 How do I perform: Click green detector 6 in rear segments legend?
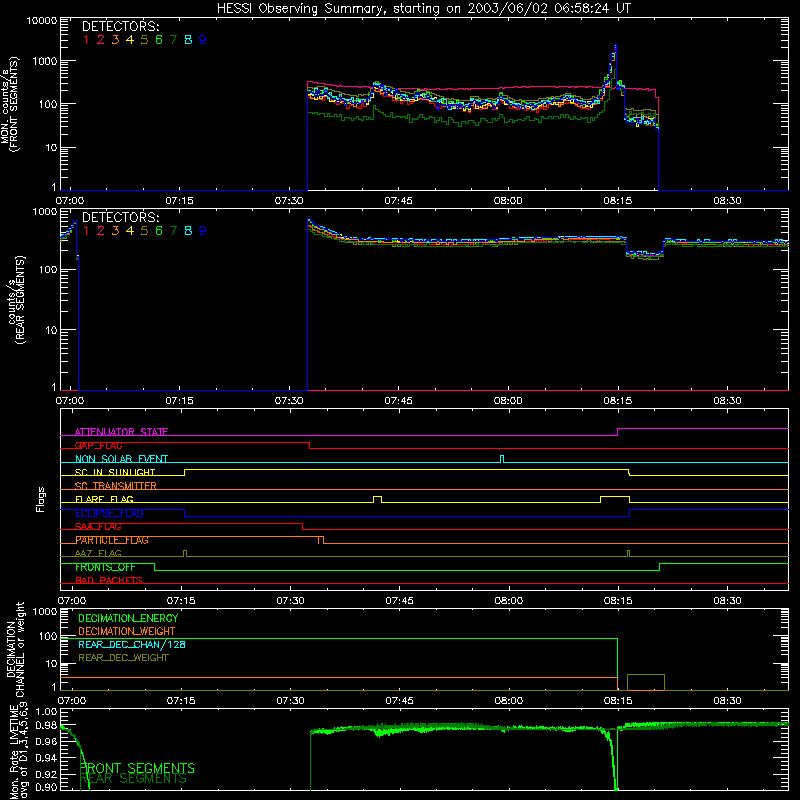coord(159,231)
